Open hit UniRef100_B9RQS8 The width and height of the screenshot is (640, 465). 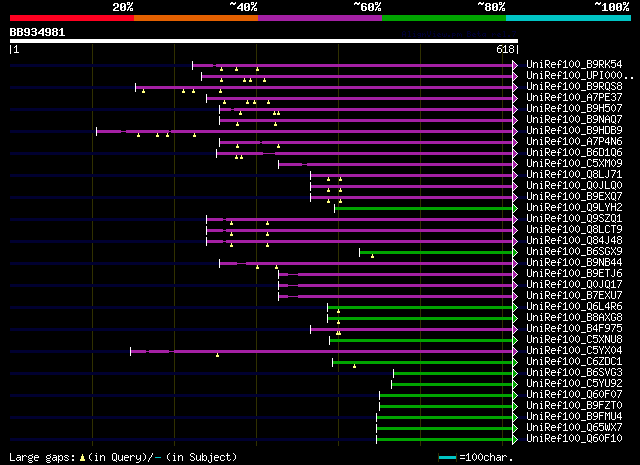click(x=574, y=87)
